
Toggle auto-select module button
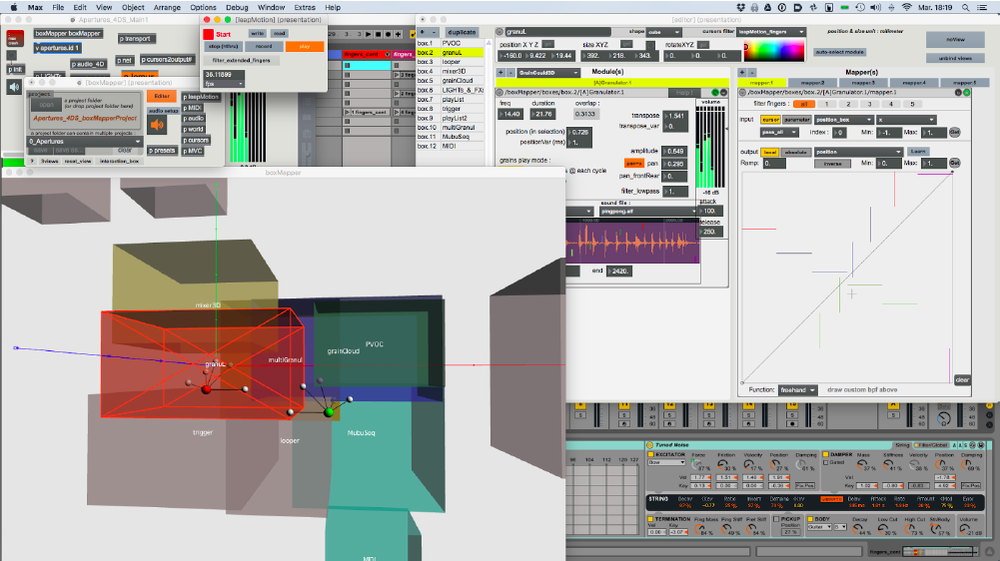point(839,52)
